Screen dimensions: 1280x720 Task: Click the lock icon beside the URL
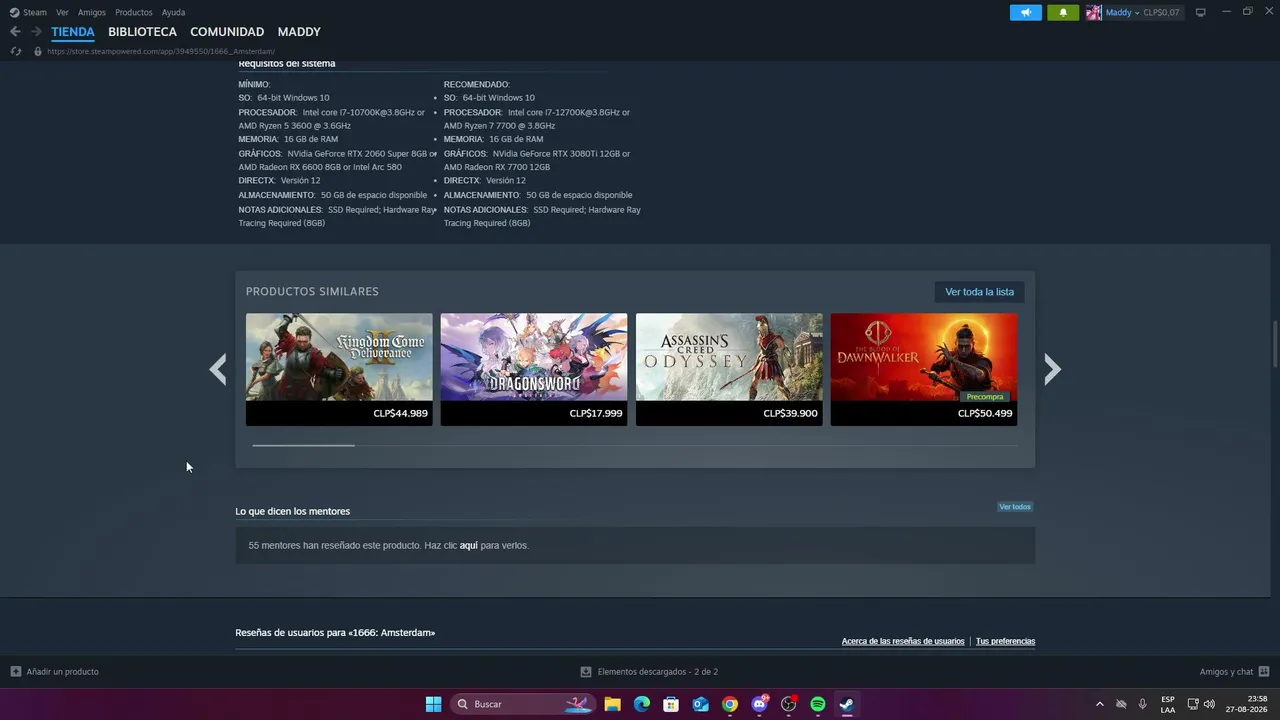pos(38,51)
